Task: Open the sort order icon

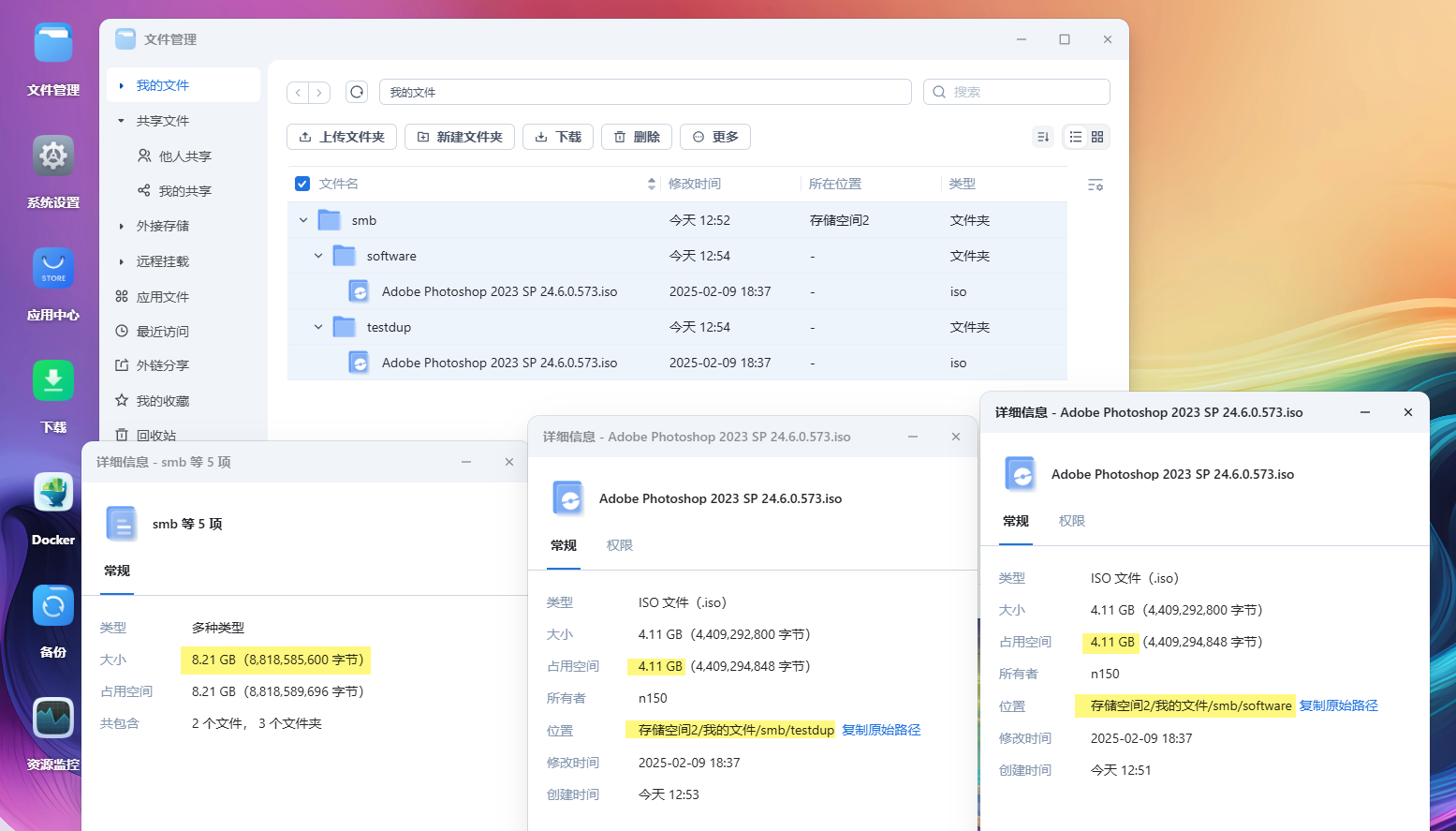Action: coord(1043,137)
